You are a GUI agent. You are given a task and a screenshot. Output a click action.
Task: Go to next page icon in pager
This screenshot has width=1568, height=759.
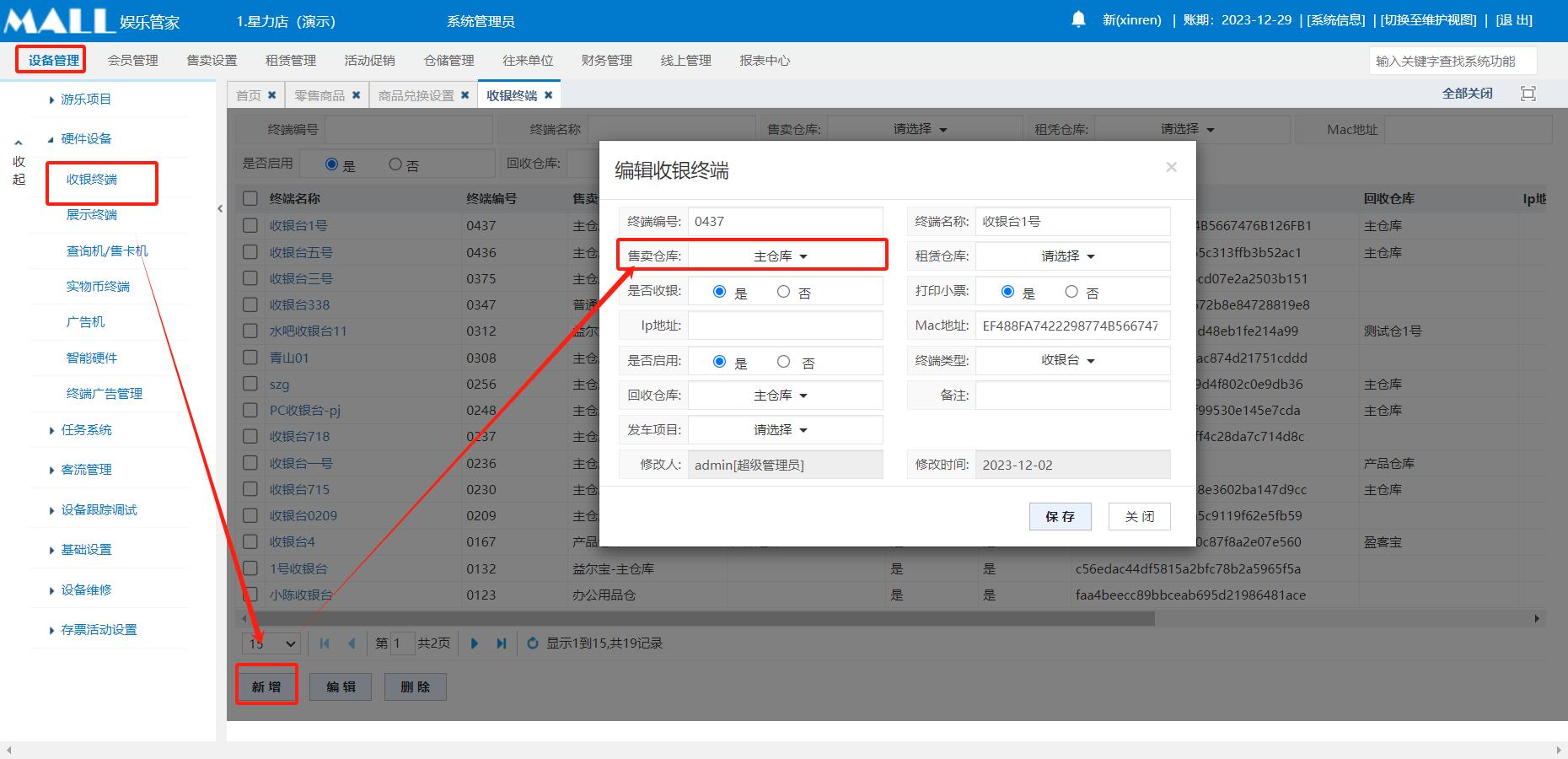pyautogui.click(x=474, y=643)
